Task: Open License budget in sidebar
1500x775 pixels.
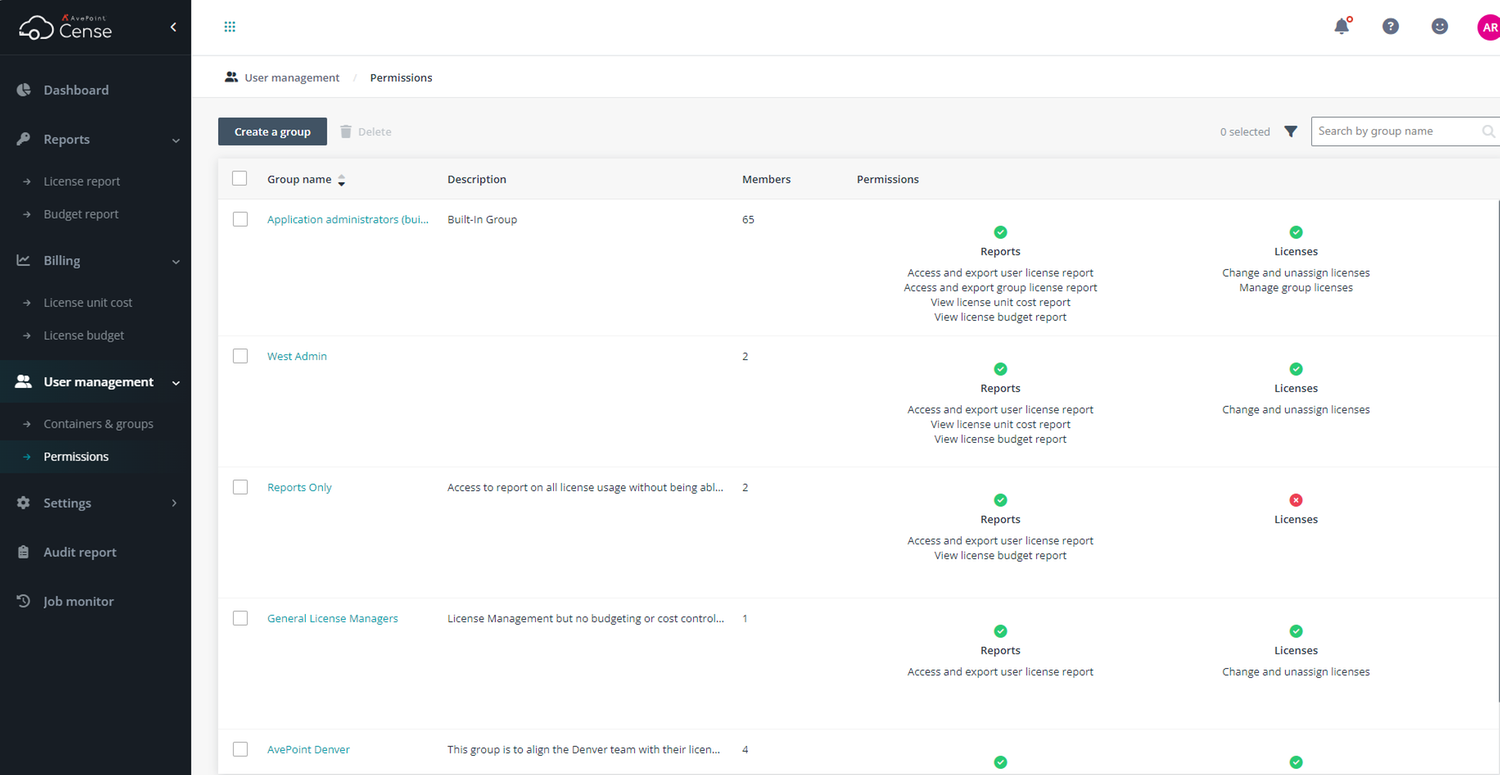Action: click(x=84, y=335)
